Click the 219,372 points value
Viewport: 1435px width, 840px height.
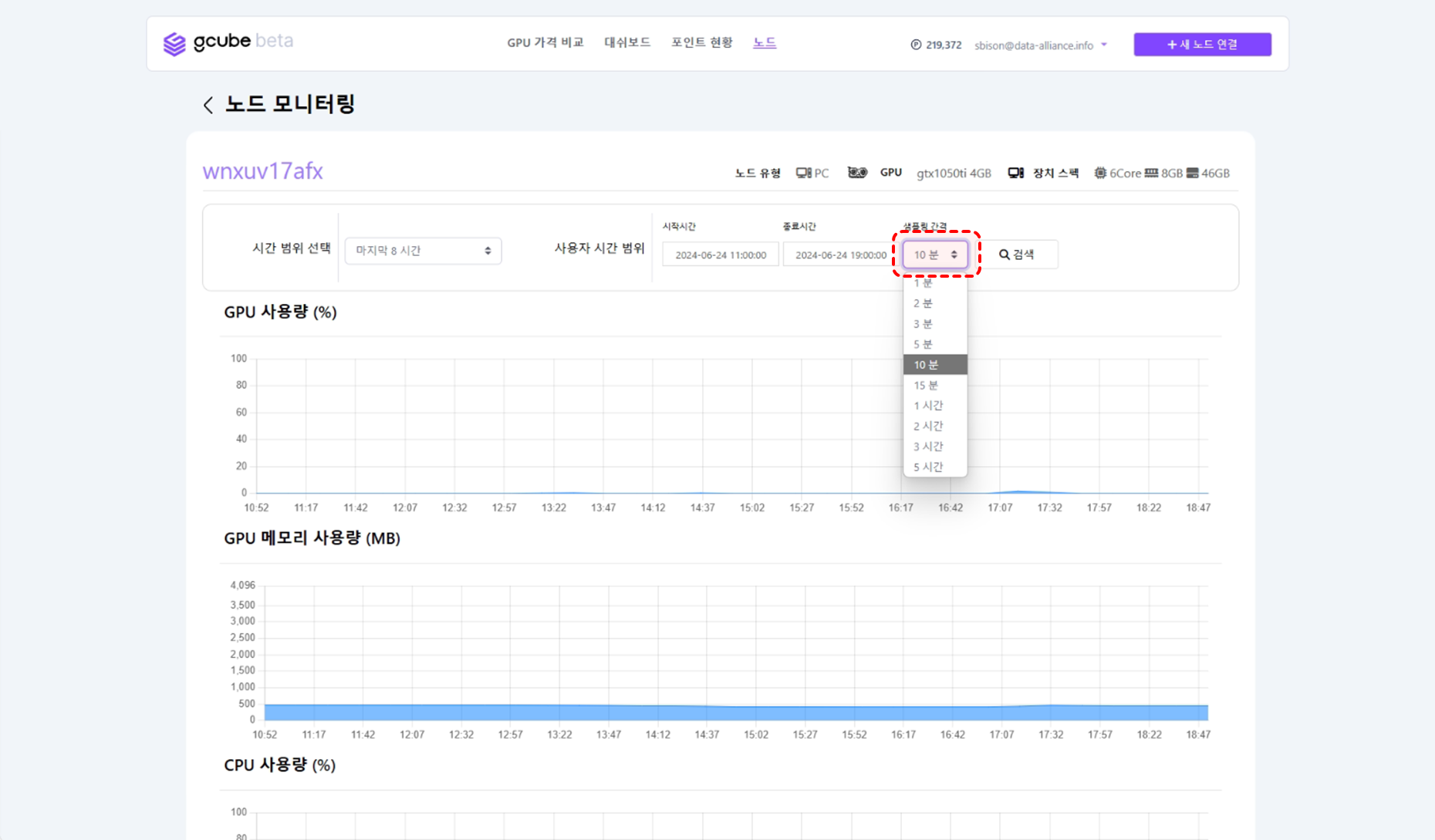tap(944, 46)
